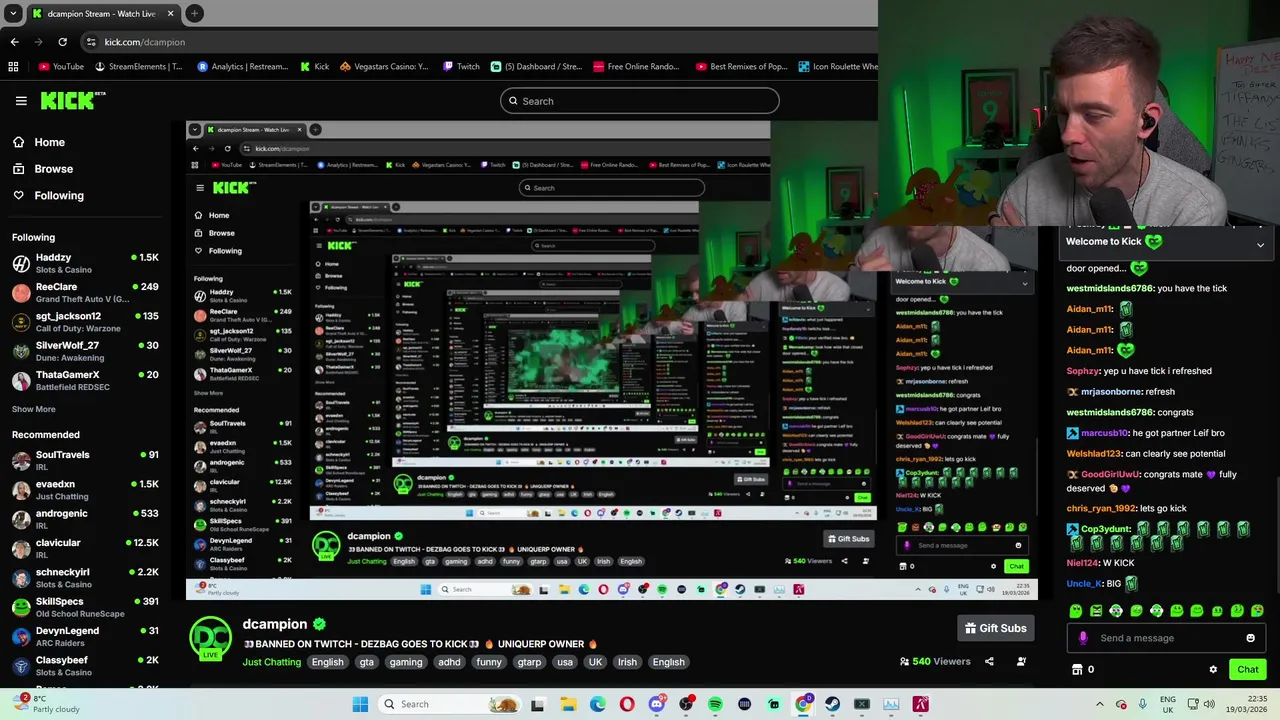Screen dimensions: 1280x720
Task: Select the first green quick emote
Action: (x=1076, y=611)
